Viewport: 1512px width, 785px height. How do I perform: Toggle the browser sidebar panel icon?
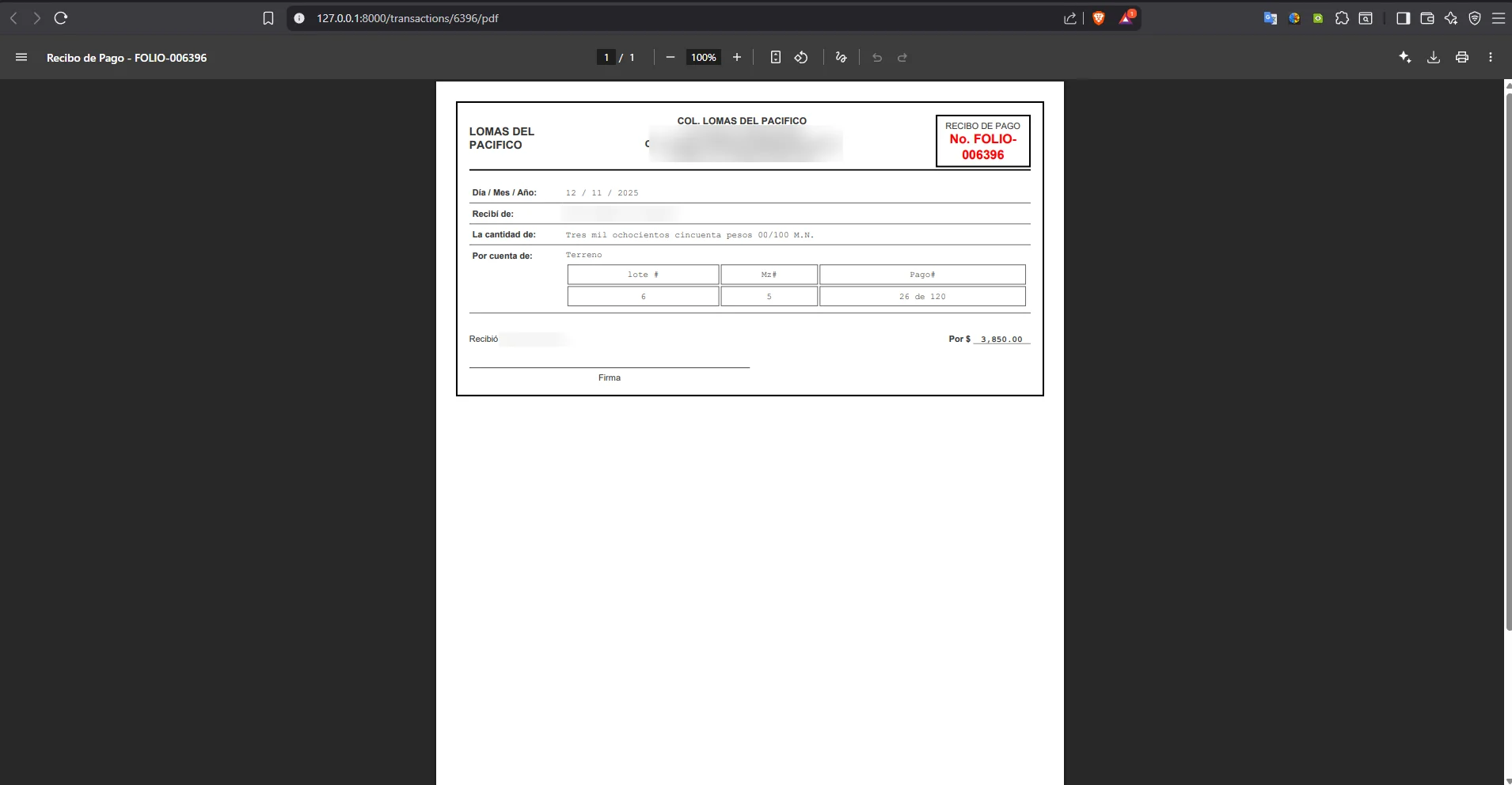point(1404,18)
